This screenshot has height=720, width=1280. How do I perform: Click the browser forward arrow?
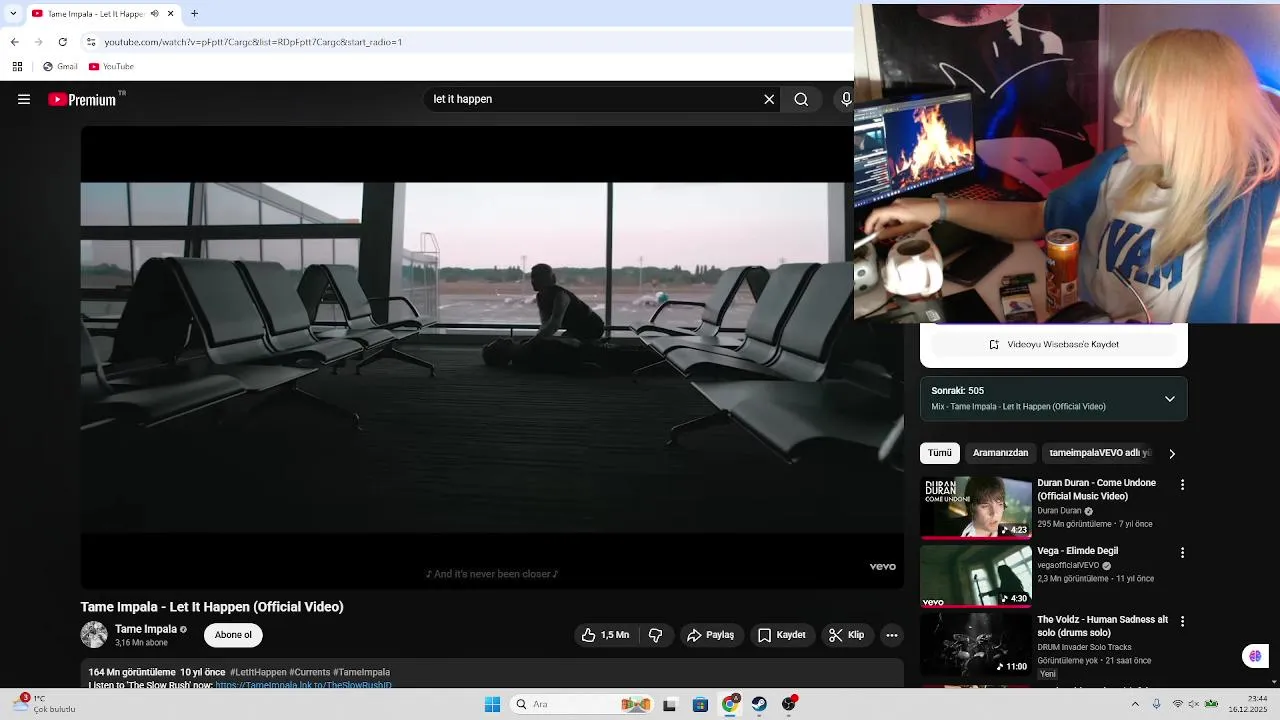[40, 43]
